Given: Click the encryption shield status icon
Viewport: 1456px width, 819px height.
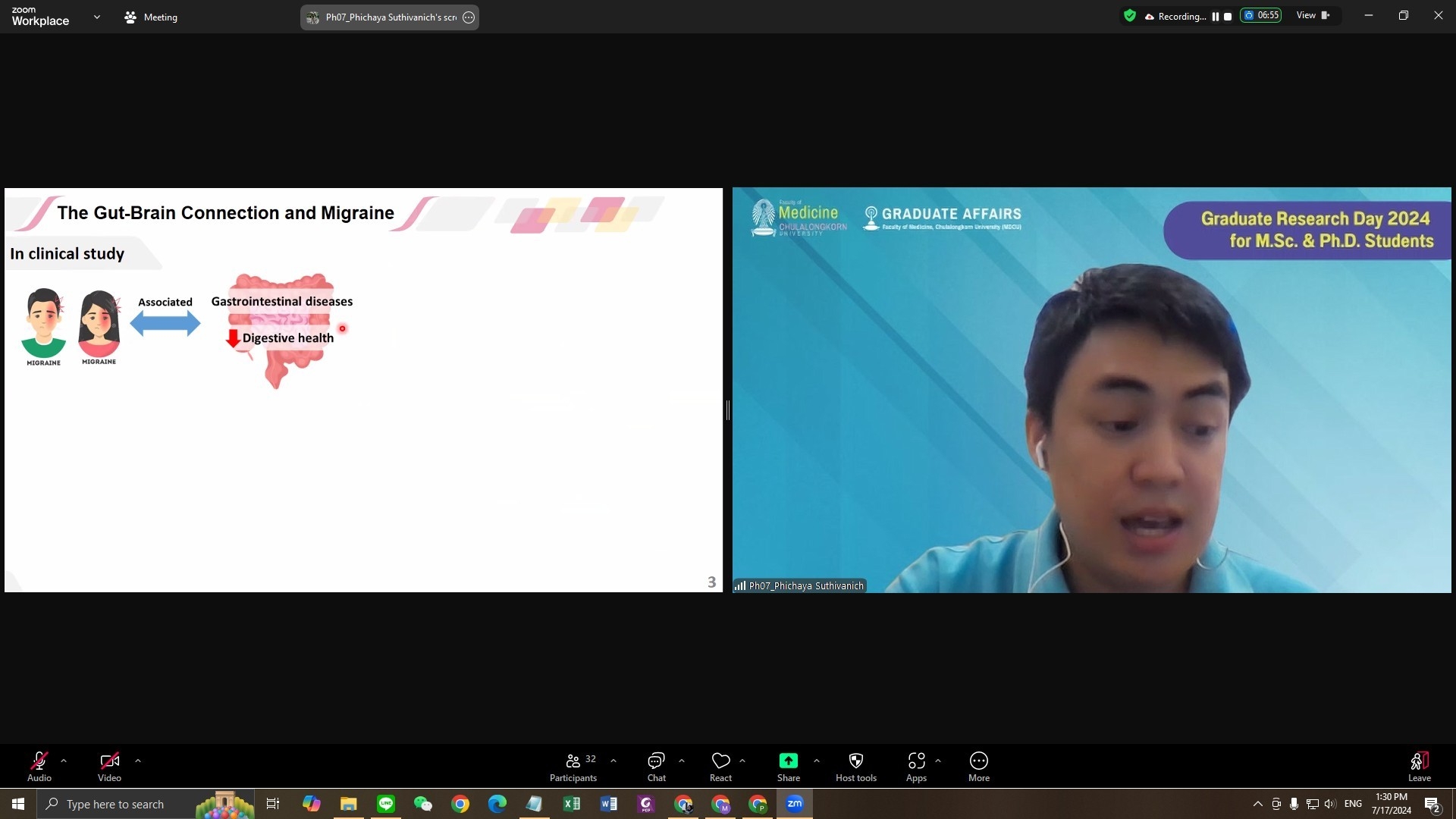Looking at the screenshot, I should [1130, 16].
